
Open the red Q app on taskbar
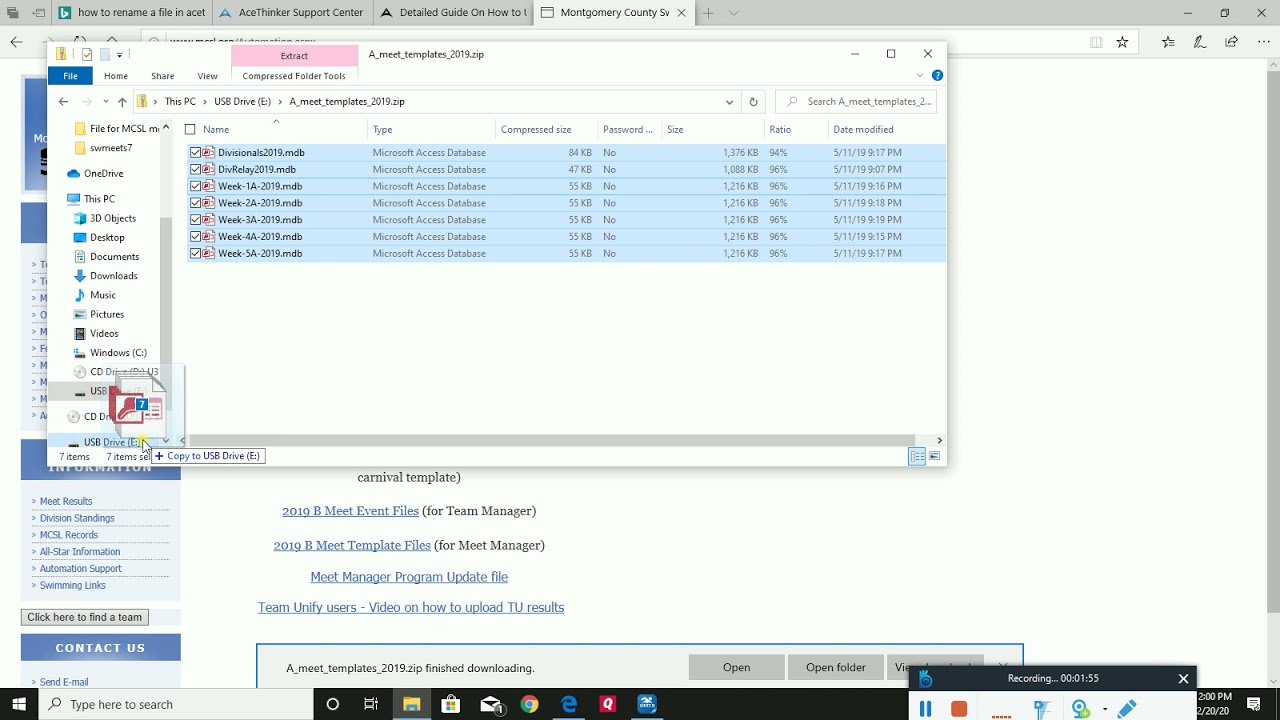[x=607, y=704]
